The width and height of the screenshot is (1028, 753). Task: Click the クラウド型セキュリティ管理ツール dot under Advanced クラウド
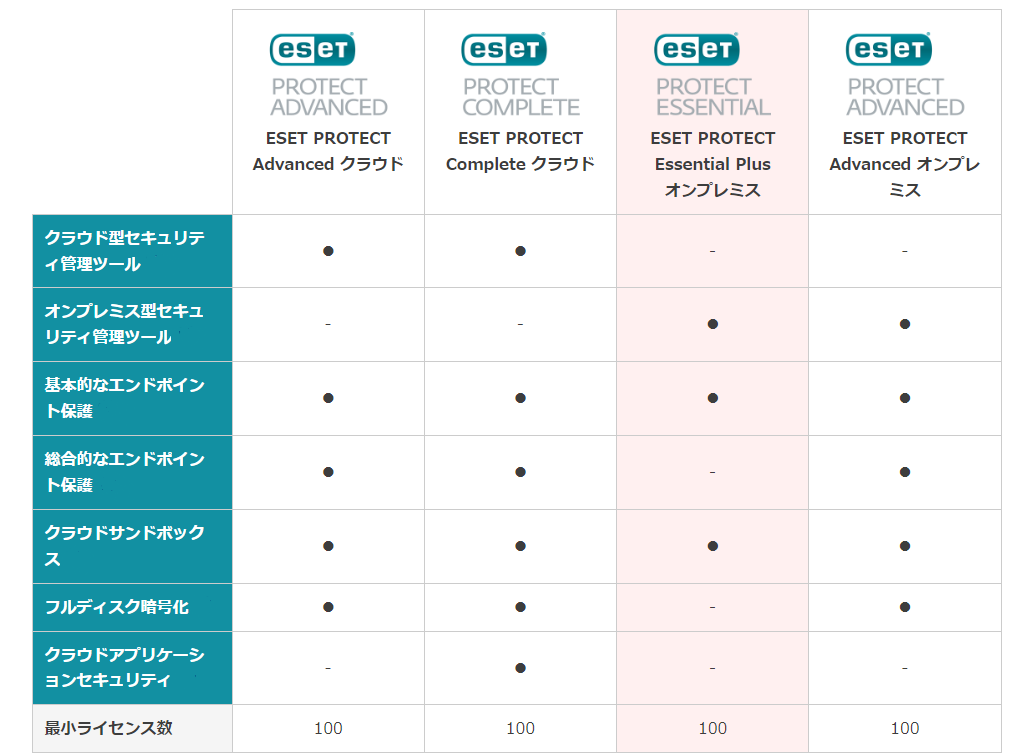pos(328,251)
